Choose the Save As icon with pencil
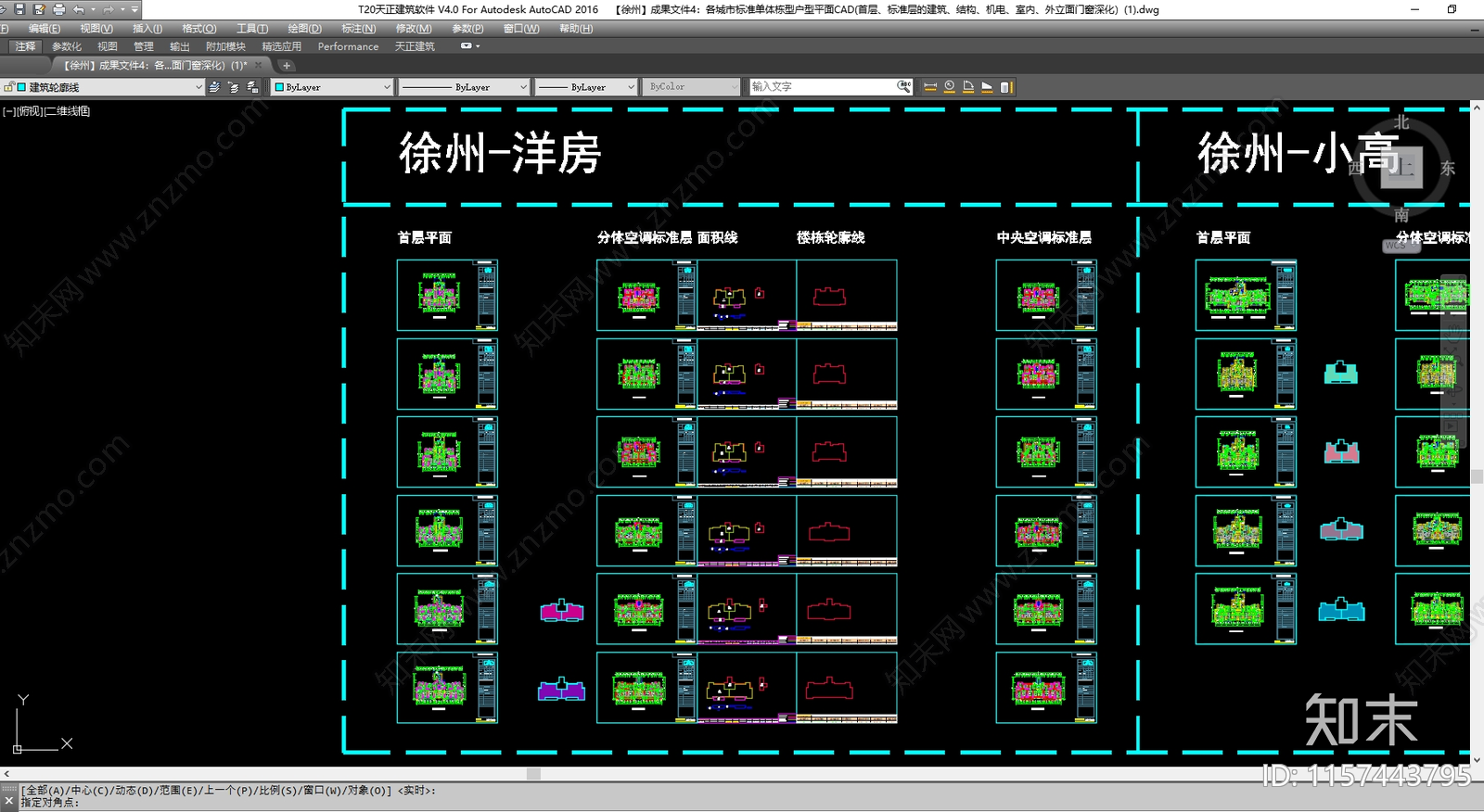This screenshot has height=812, width=1484. pos(39,9)
